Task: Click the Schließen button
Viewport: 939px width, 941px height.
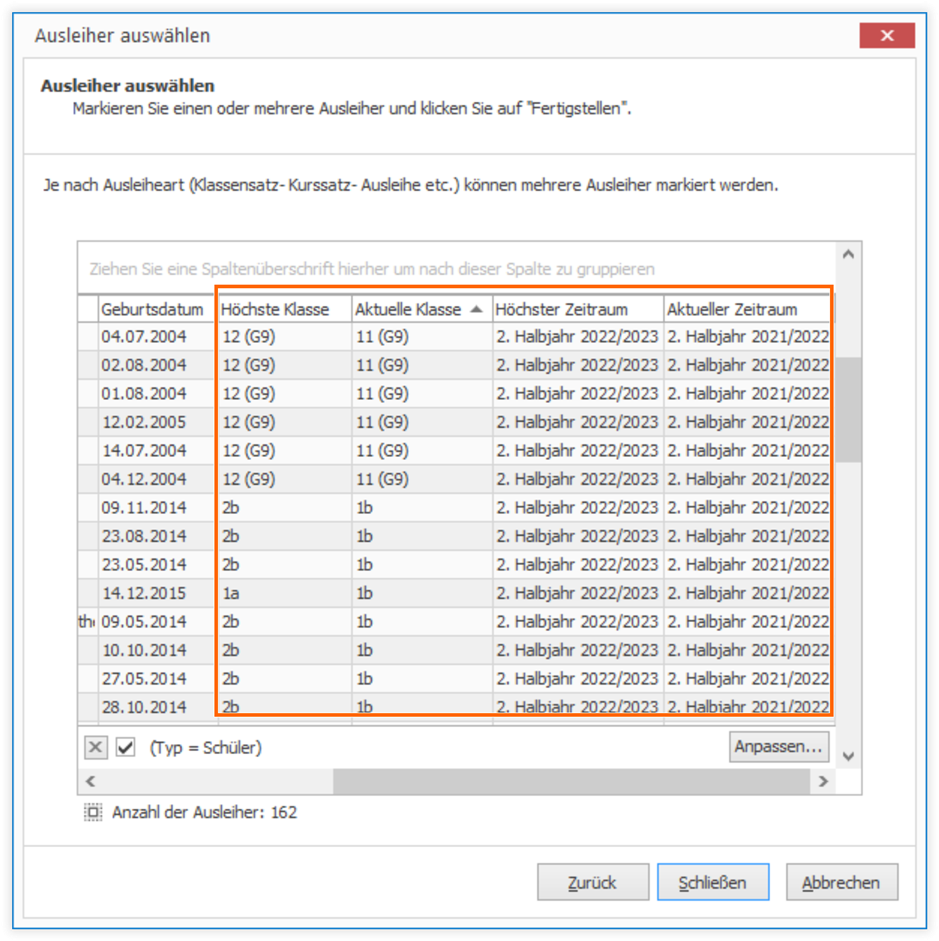Action: coord(713,882)
